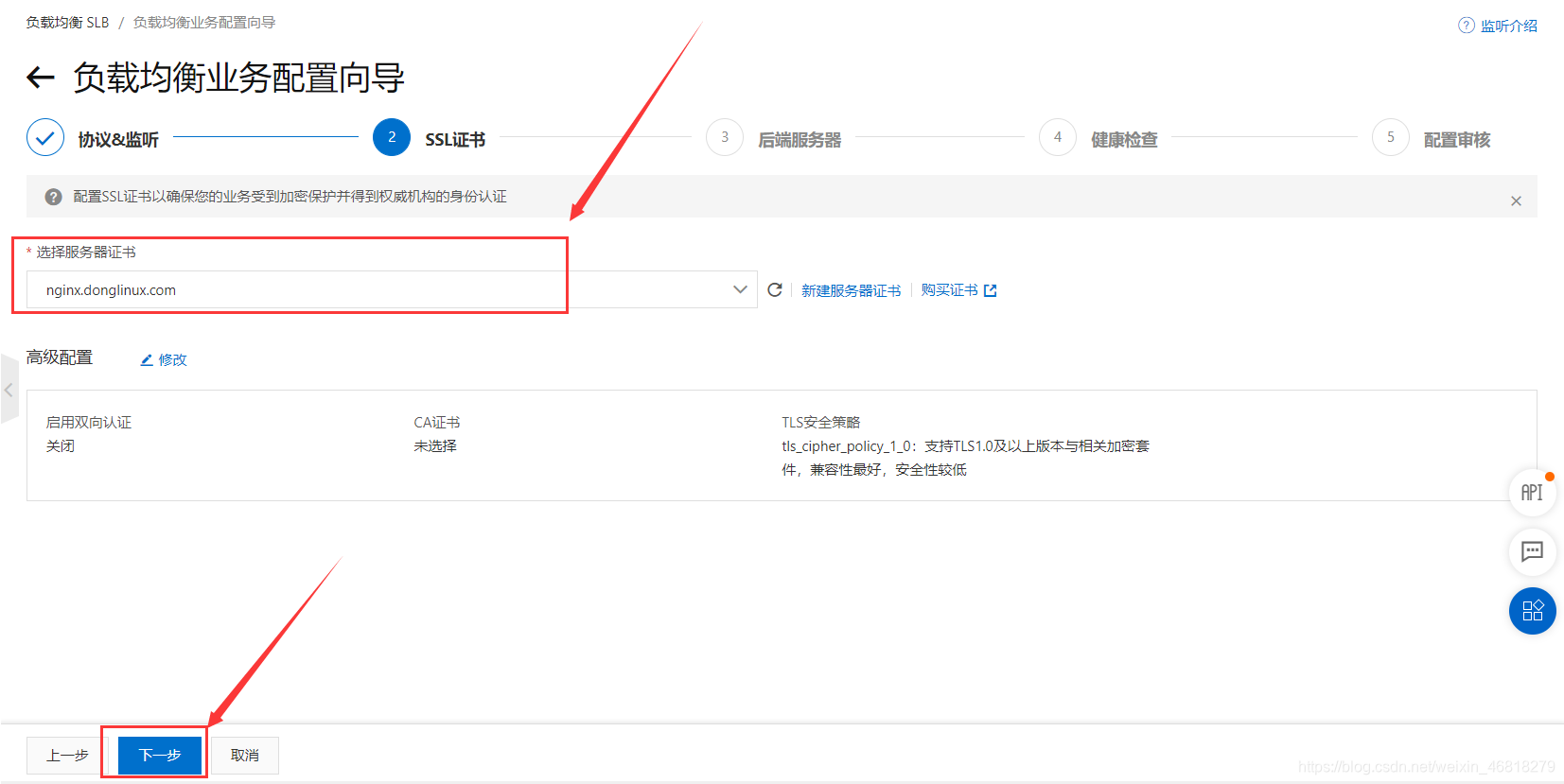
Task: Click 取消 to cancel the wizard
Action: (245, 755)
